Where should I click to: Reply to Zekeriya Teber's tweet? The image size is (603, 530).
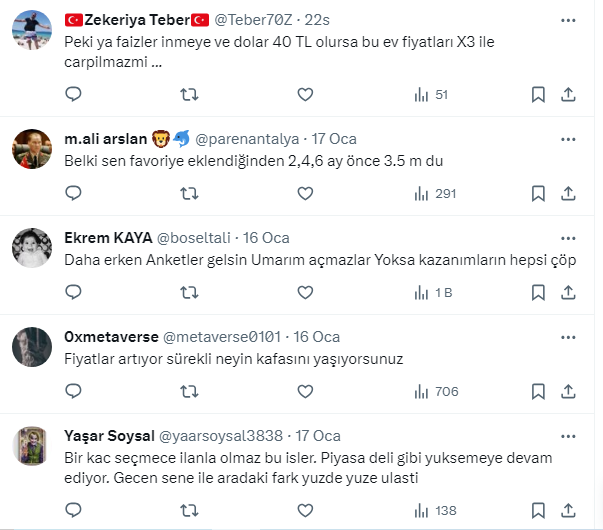coord(73,94)
